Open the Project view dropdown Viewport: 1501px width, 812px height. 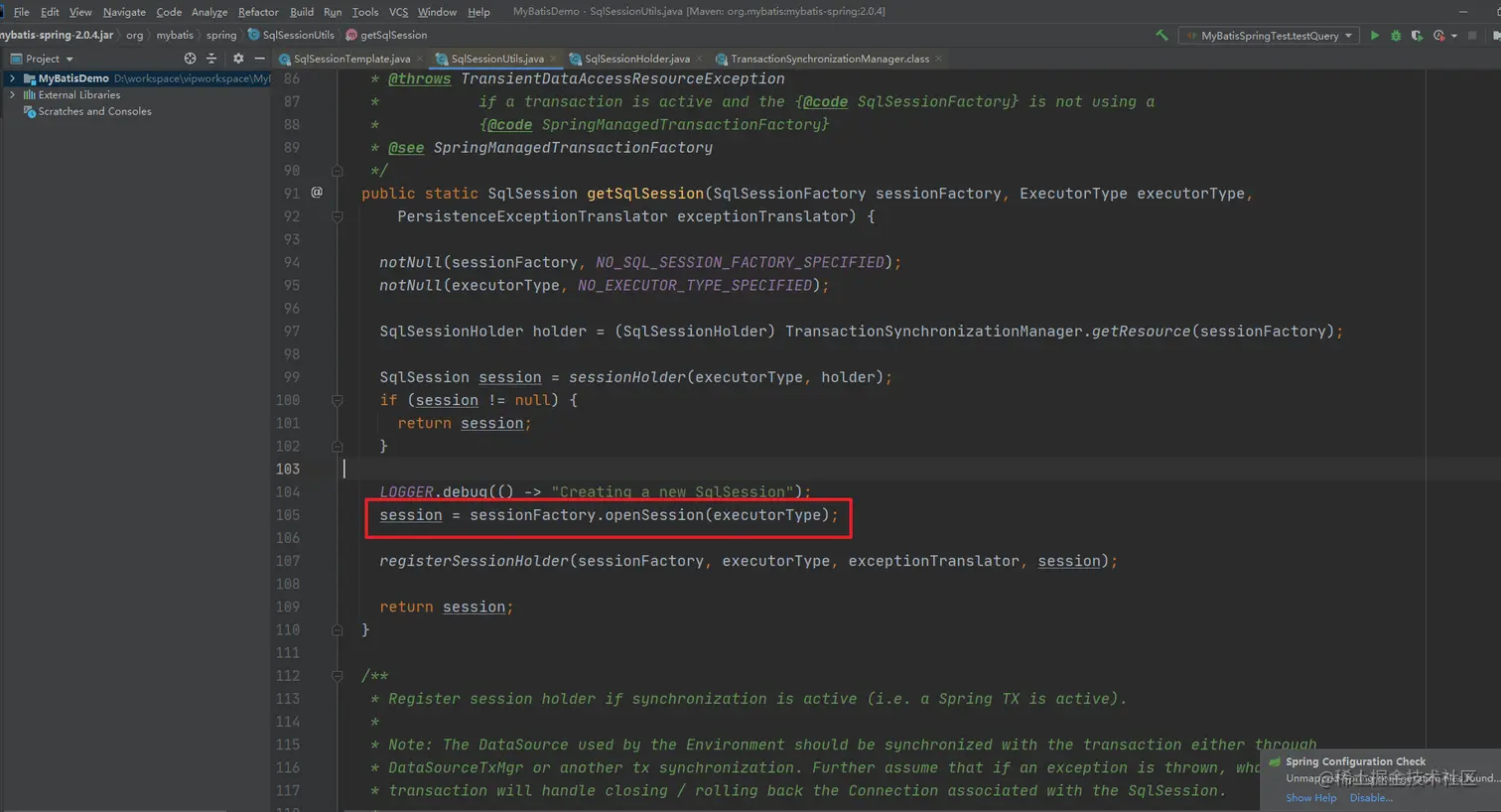tap(42, 59)
